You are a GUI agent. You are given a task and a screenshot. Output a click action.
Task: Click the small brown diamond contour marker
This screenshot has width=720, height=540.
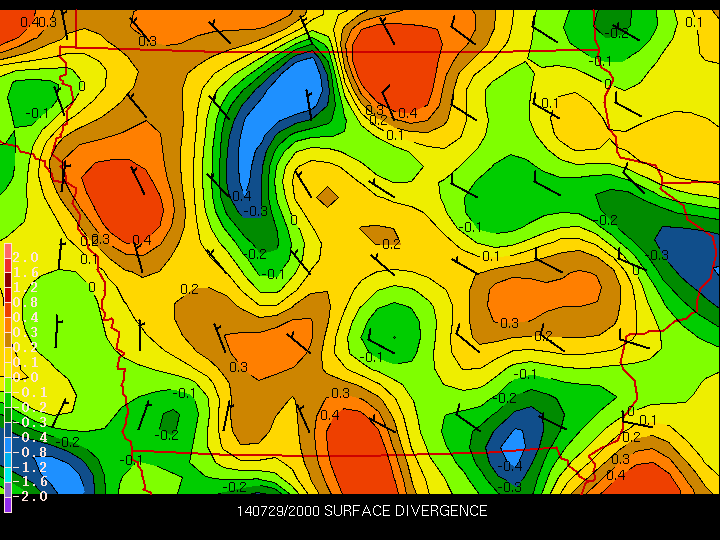327,196
